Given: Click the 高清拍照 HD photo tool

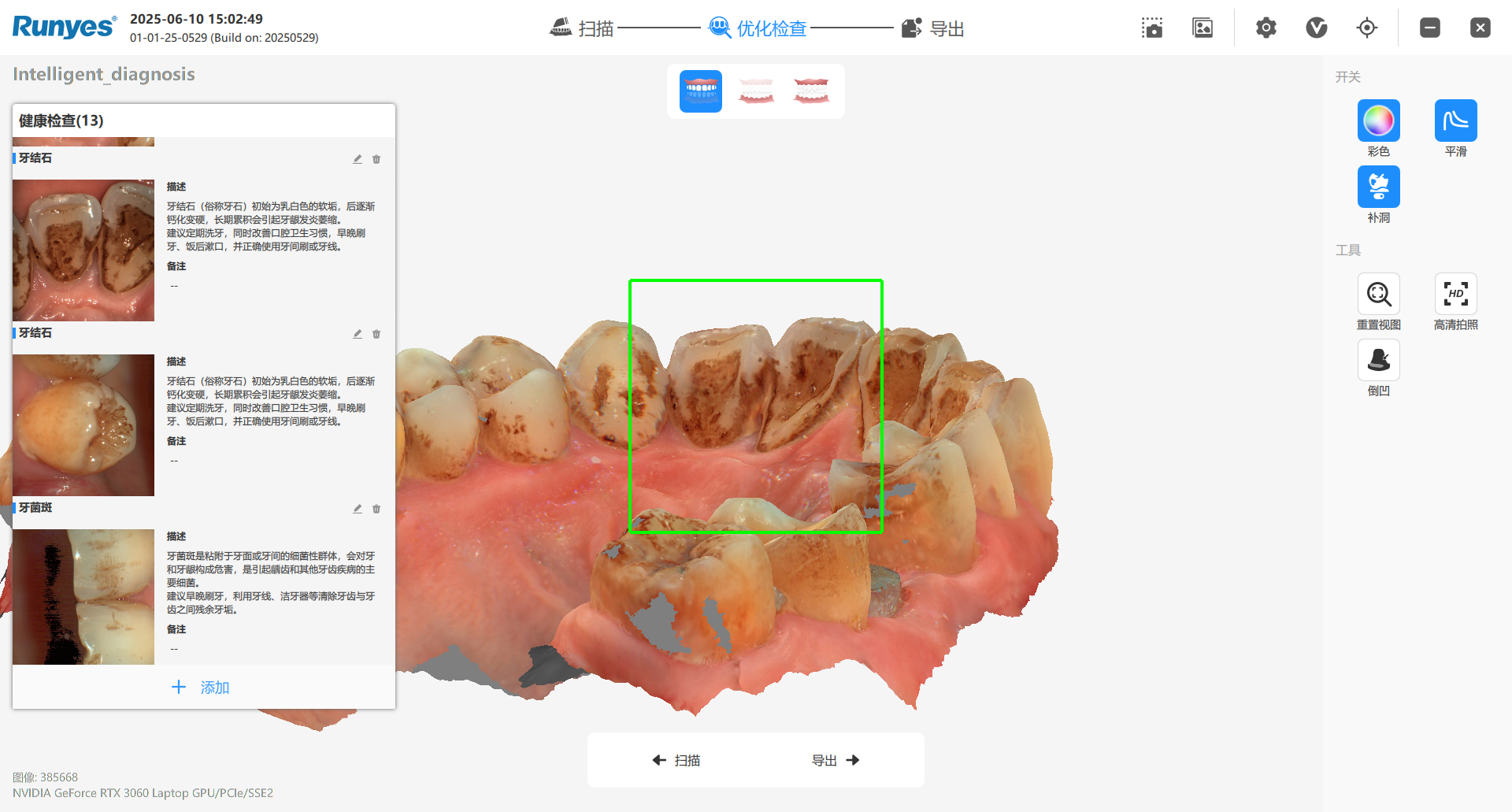Looking at the screenshot, I should point(1455,295).
